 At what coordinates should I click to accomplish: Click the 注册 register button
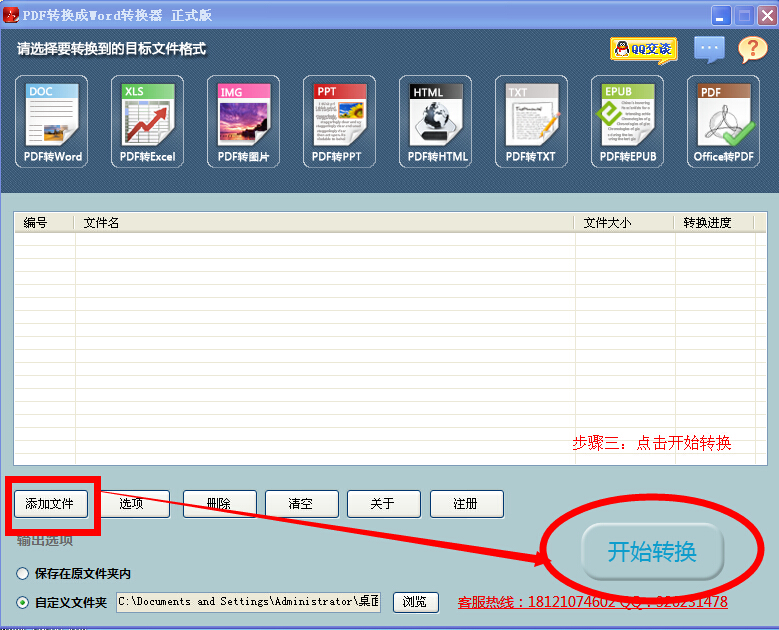(x=466, y=504)
